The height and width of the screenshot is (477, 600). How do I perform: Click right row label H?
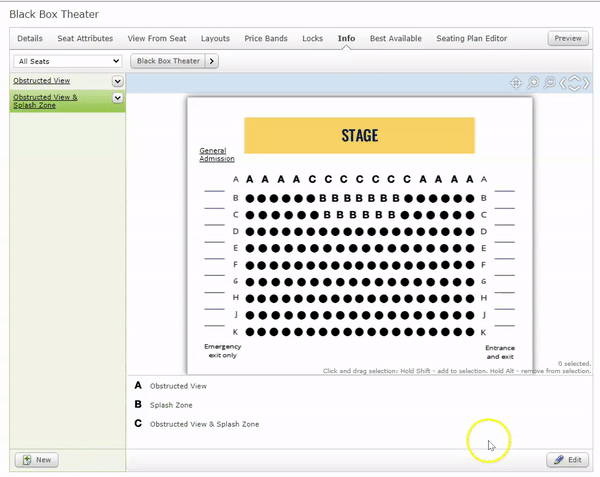click(484, 298)
